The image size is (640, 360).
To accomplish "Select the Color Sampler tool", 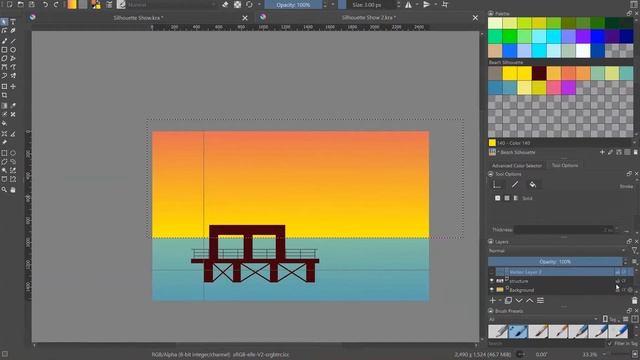I will pos(13,106).
